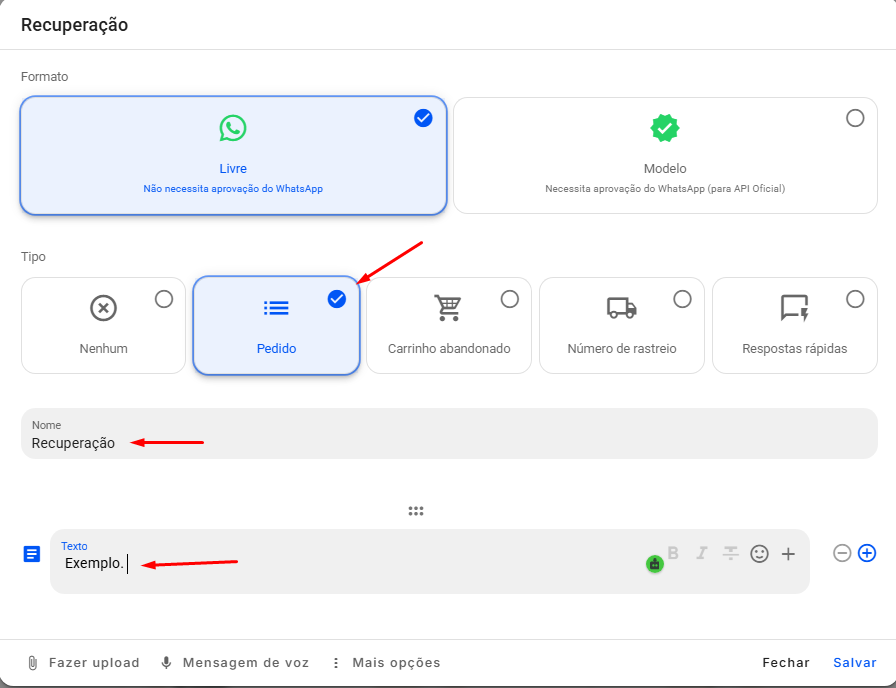The height and width of the screenshot is (688, 896).
Task: Click the 'Respostas rápidas' label
Action: (x=795, y=349)
